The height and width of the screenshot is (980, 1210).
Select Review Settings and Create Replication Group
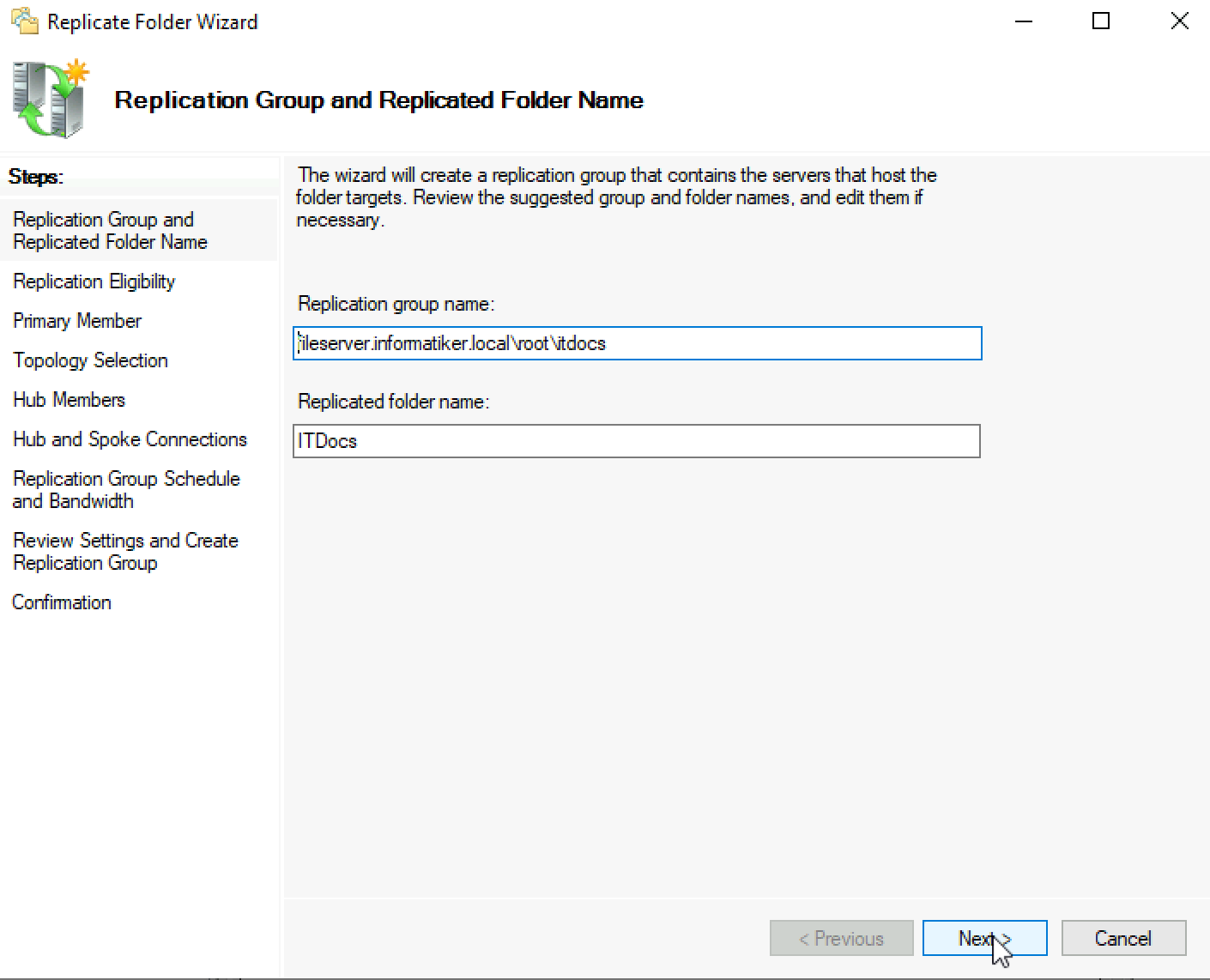125,552
